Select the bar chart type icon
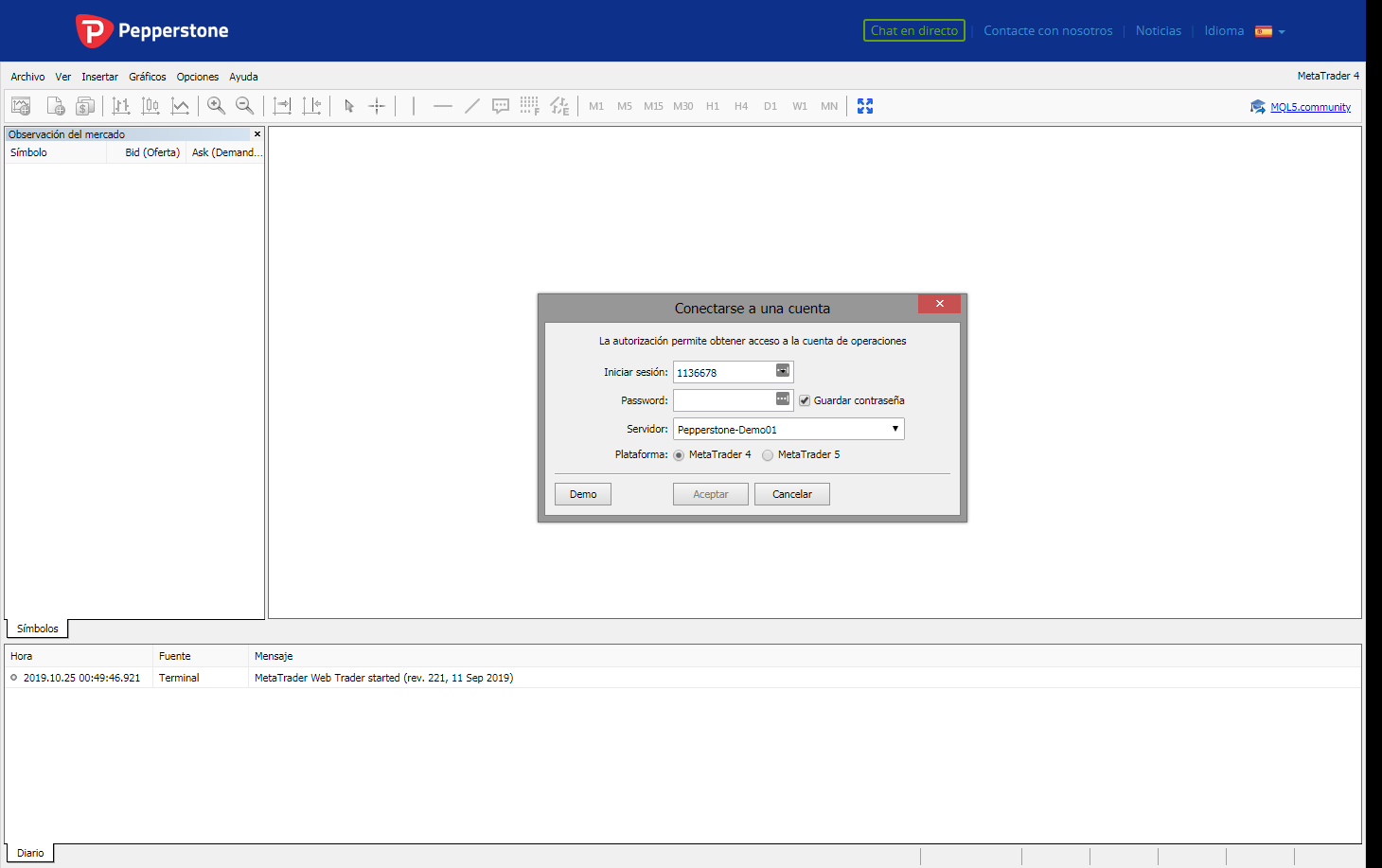1382x868 pixels. (x=121, y=106)
